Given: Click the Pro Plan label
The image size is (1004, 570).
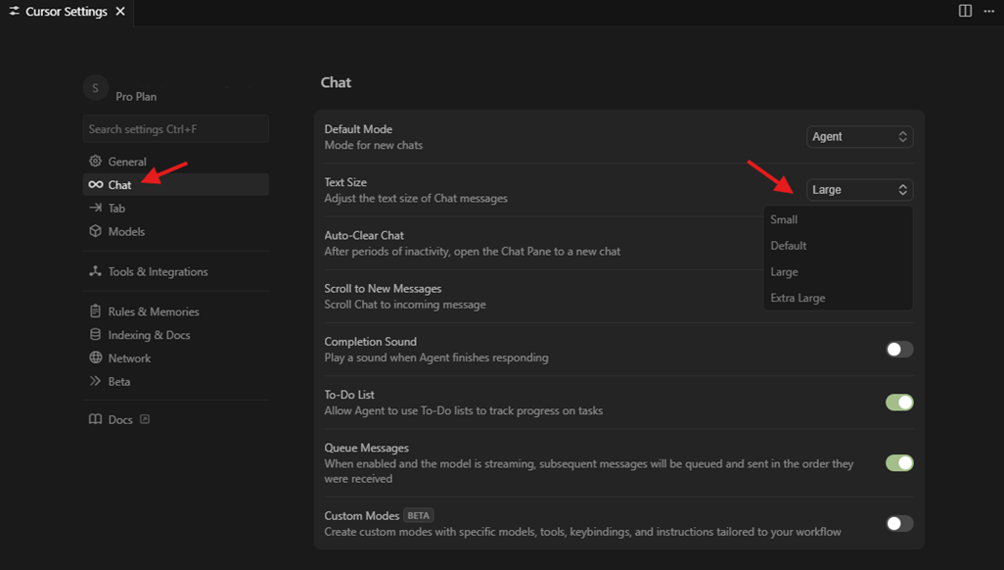Looking at the screenshot, I should (x=136, y=97).
